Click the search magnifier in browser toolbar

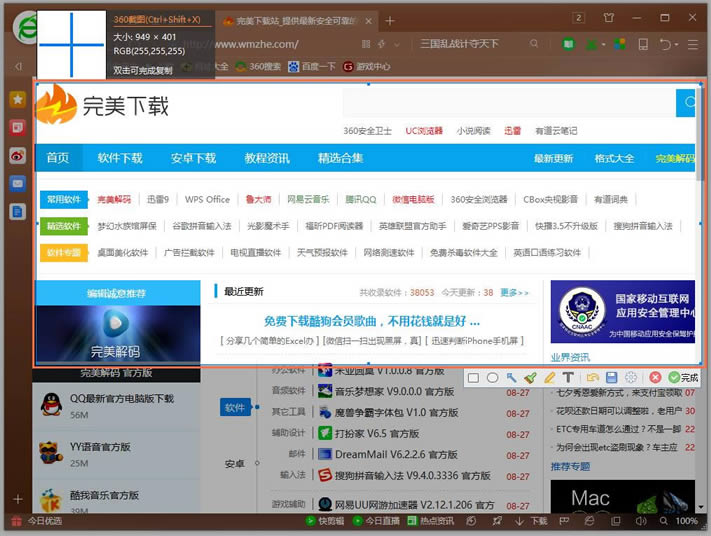point(534,44)
